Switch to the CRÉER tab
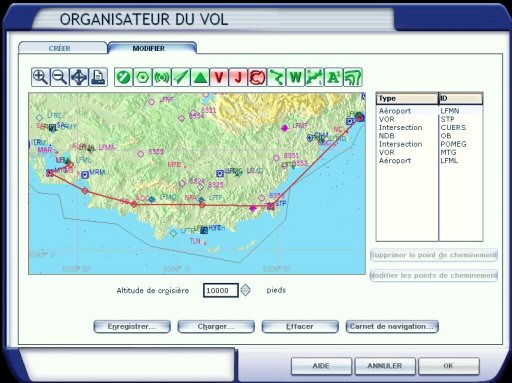Viewport: 512px width, 383px height. pyautogui.click(x=63, y=48)
